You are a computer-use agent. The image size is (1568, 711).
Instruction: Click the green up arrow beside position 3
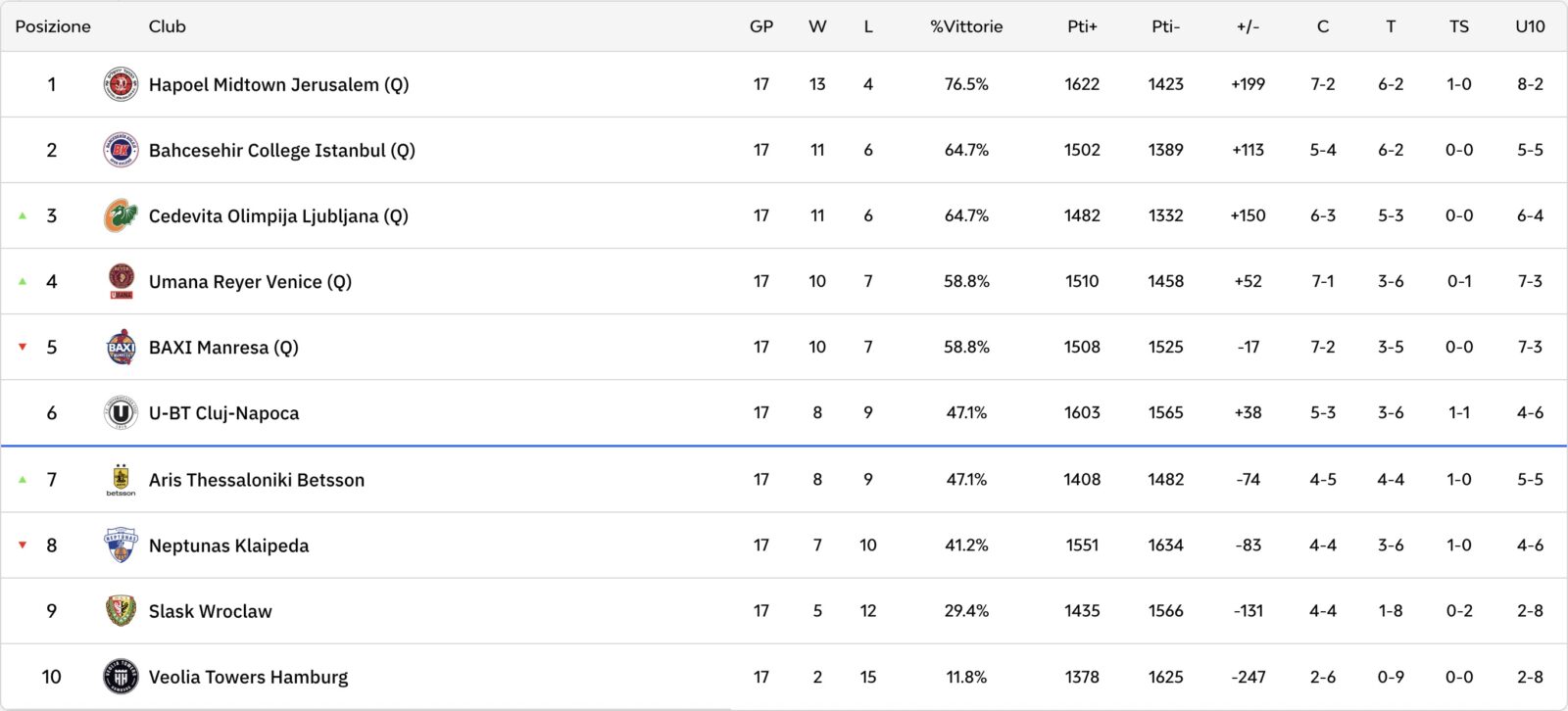(23, 215)
